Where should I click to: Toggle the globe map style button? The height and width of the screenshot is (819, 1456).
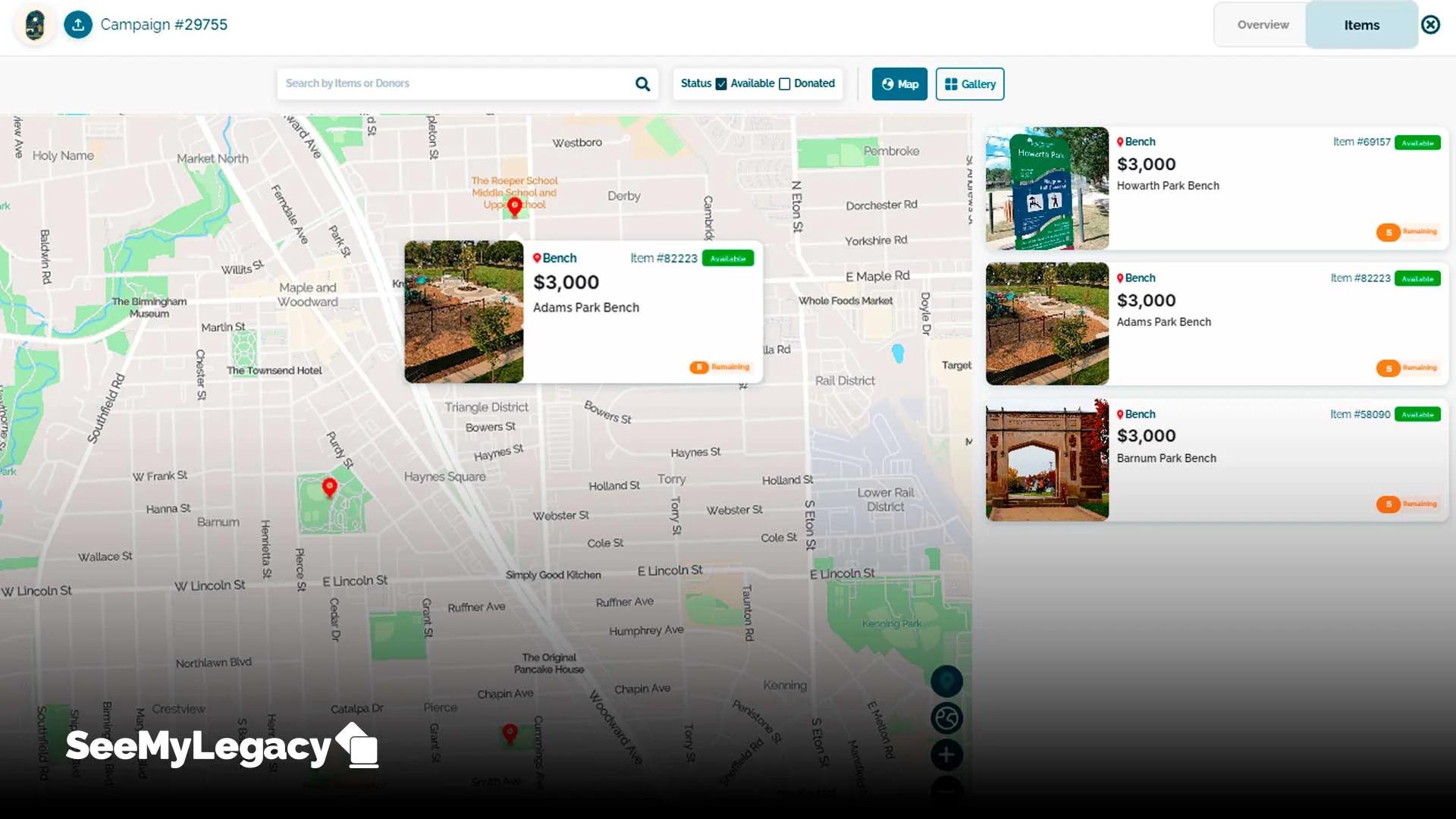pyautogui.click(x=946, y=718)
